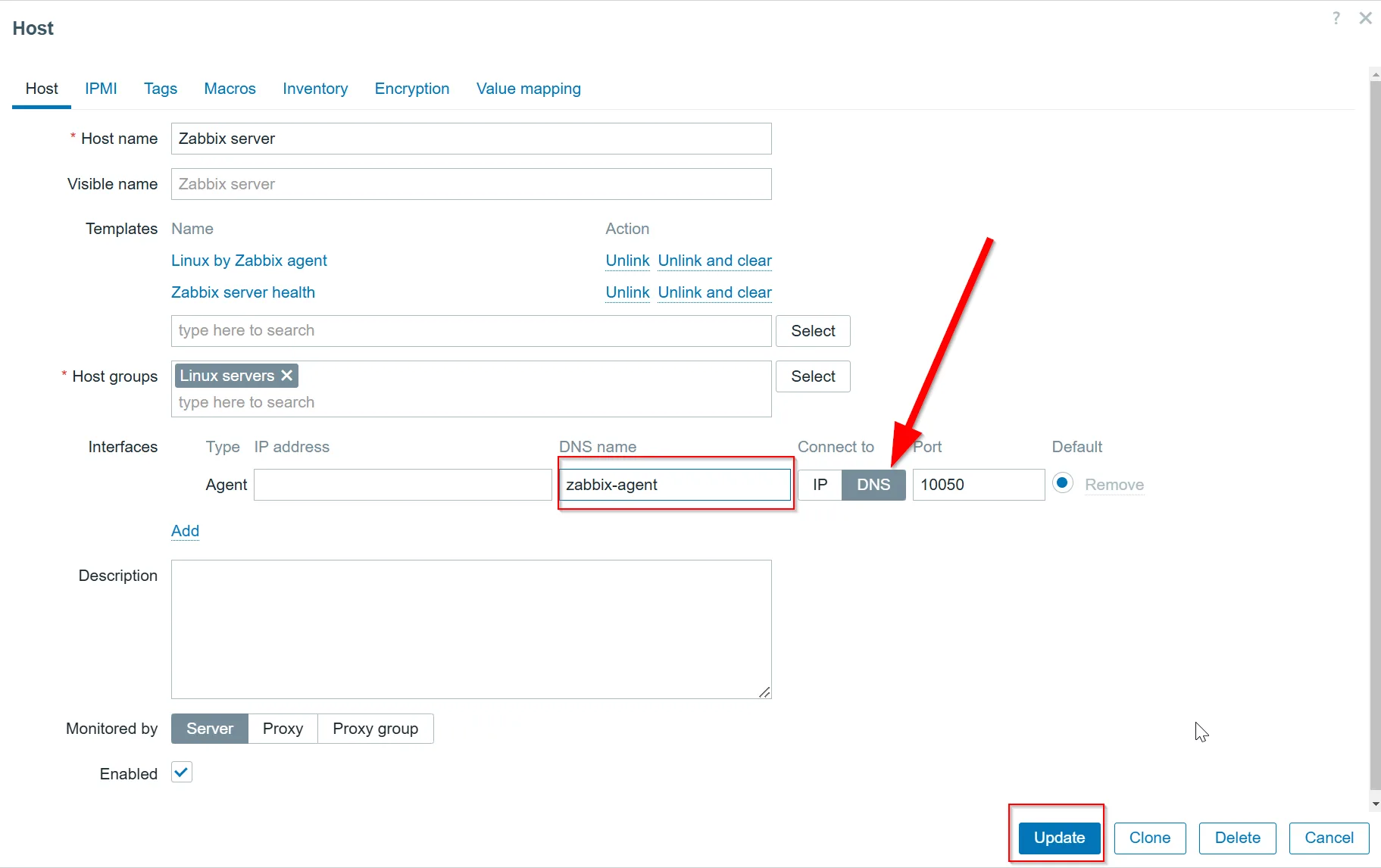Choose Proxy for Monitored by
Screen dimensions: 1381x868
[x=283, y=729]
